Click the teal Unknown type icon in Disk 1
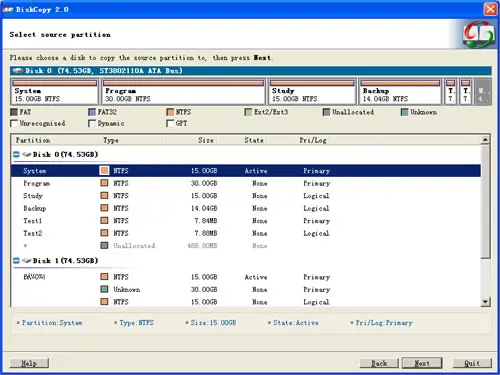 (x=104, y=289)
